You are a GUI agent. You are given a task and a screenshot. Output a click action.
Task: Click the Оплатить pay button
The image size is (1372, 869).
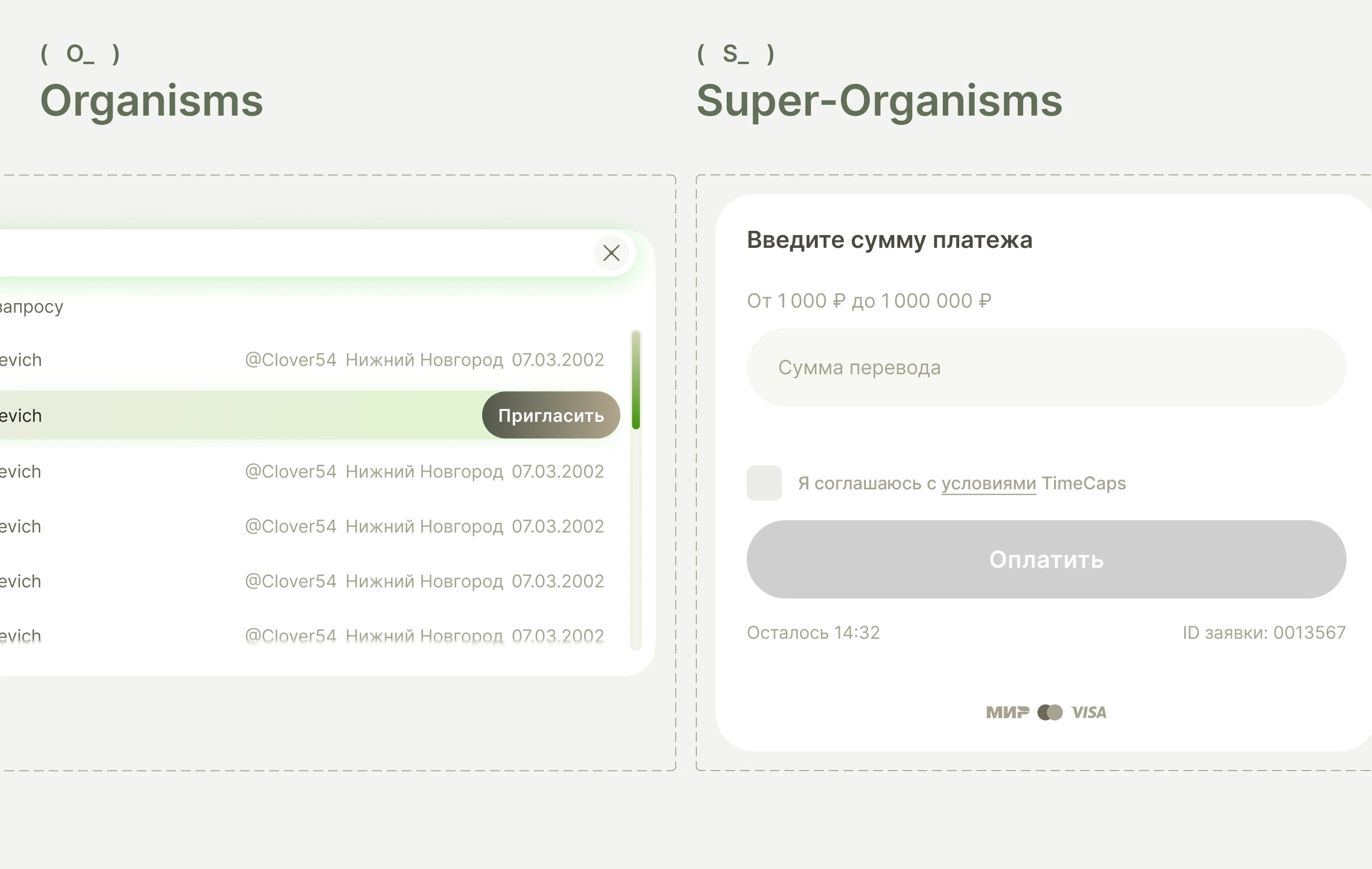click(x=1046, y=559)
